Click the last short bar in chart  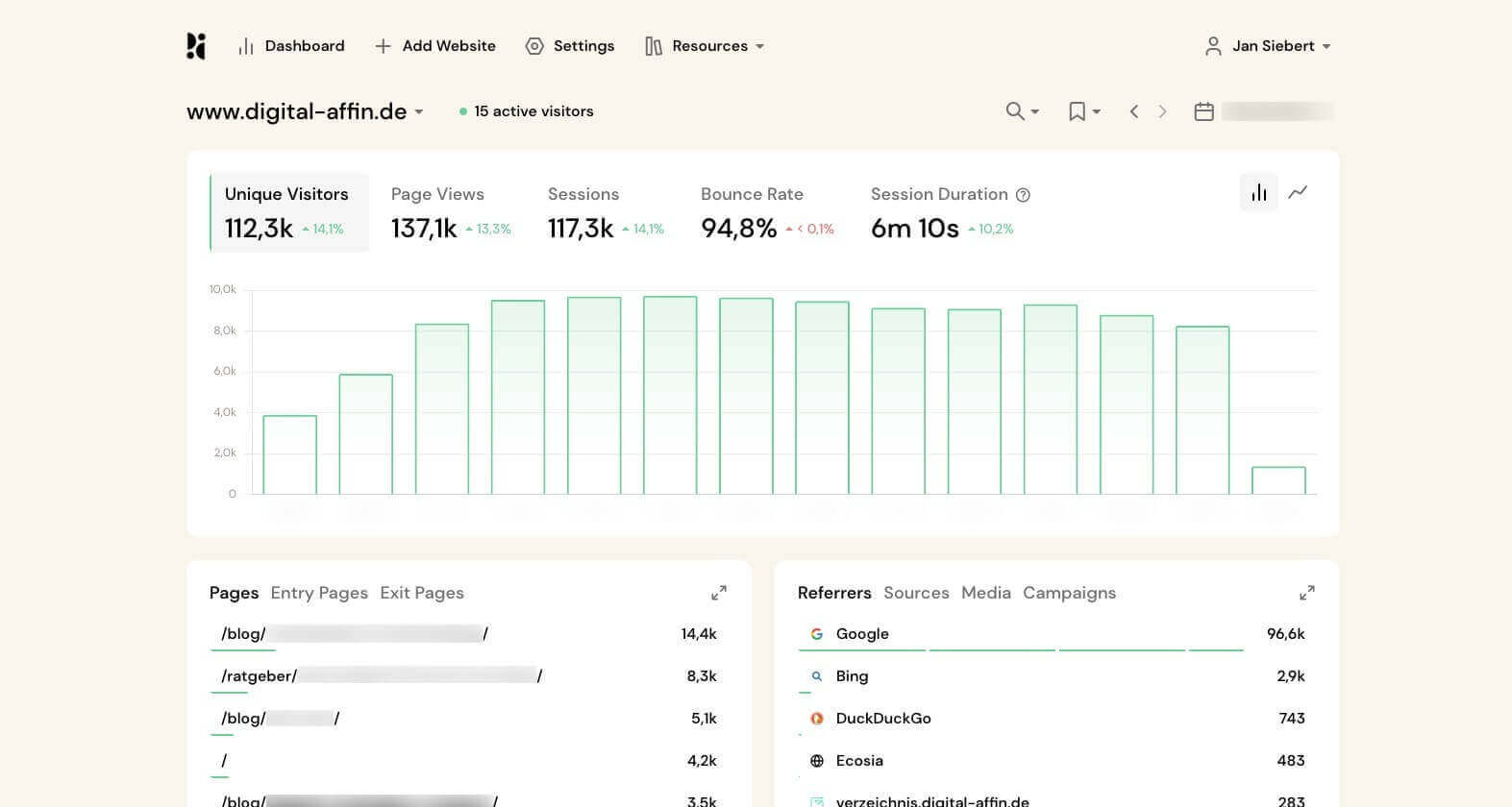[x=1278, y=480]
